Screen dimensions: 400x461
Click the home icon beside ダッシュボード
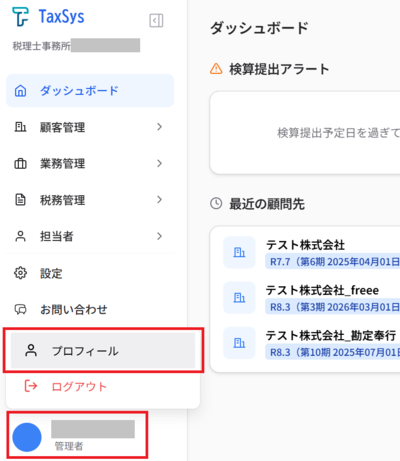click(20, 91)
